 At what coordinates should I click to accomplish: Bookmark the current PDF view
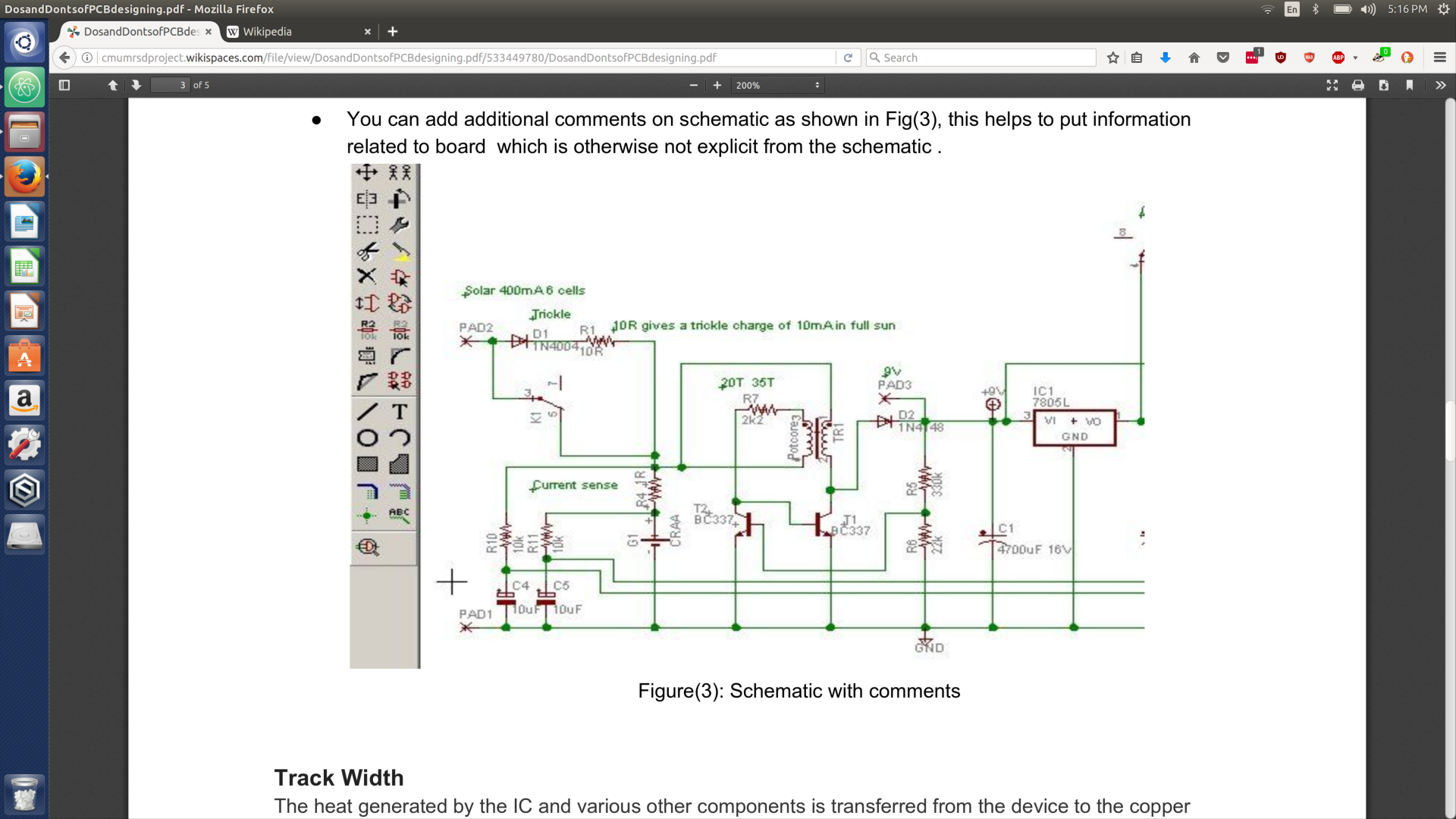point(1410,85)
